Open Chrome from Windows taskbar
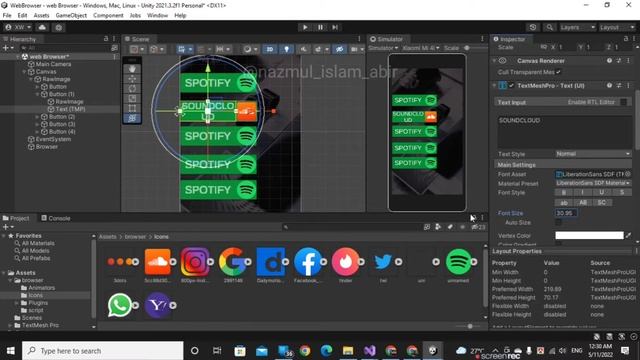 pyautogui.click(x=305, y=351)
